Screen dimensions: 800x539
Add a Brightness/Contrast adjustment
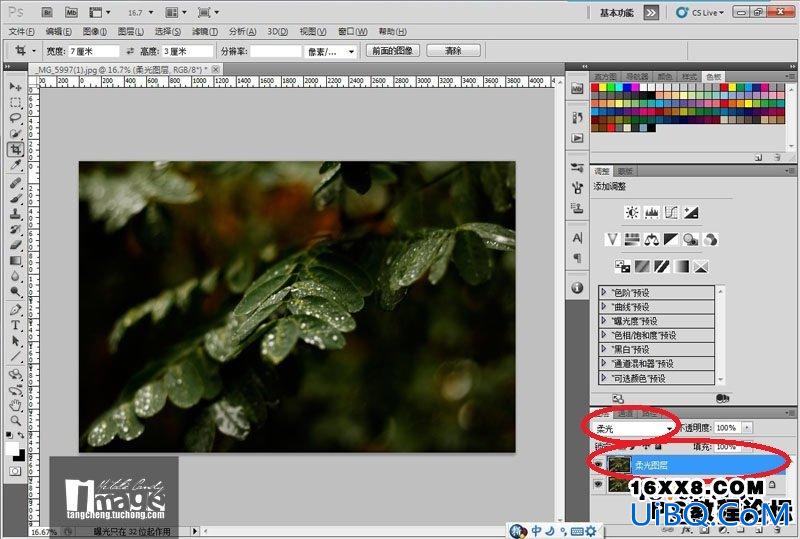coord(632,212)
